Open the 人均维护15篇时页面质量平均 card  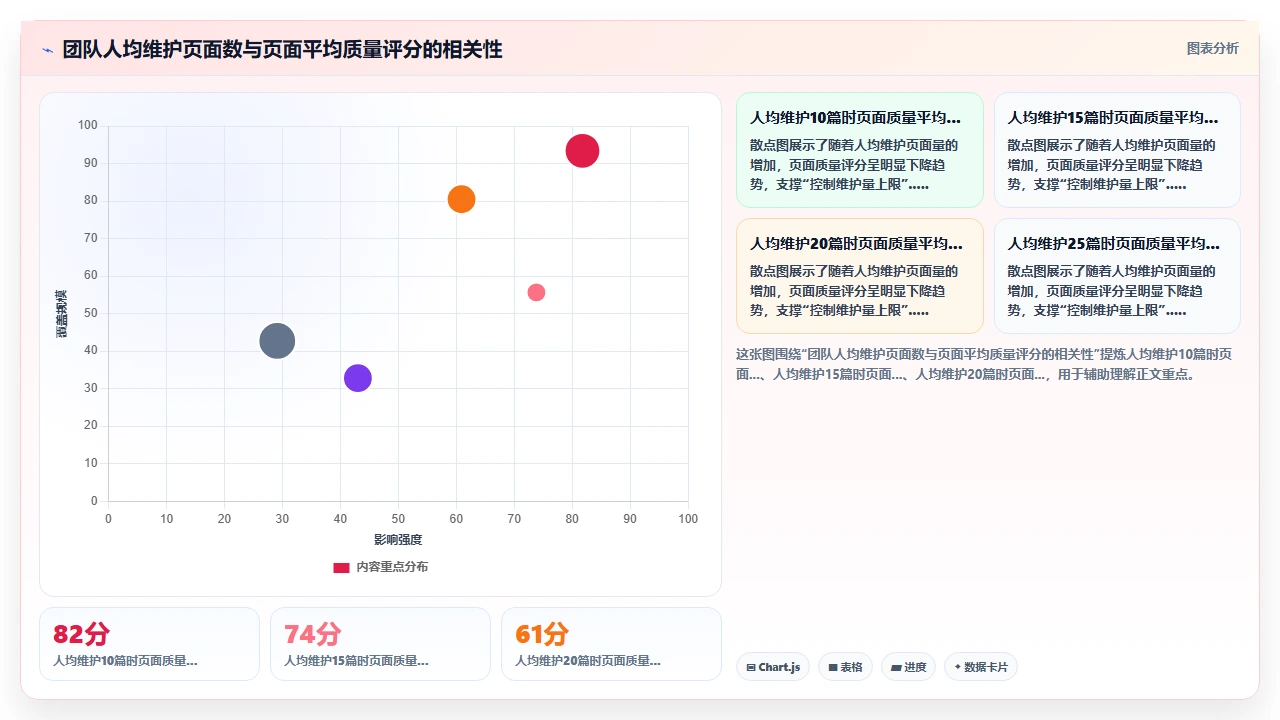pos(1117,150)
